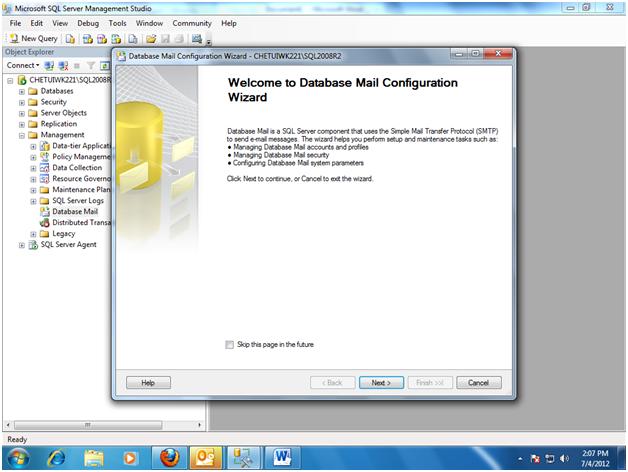Select the Databases tree item label

pos(57,91)
